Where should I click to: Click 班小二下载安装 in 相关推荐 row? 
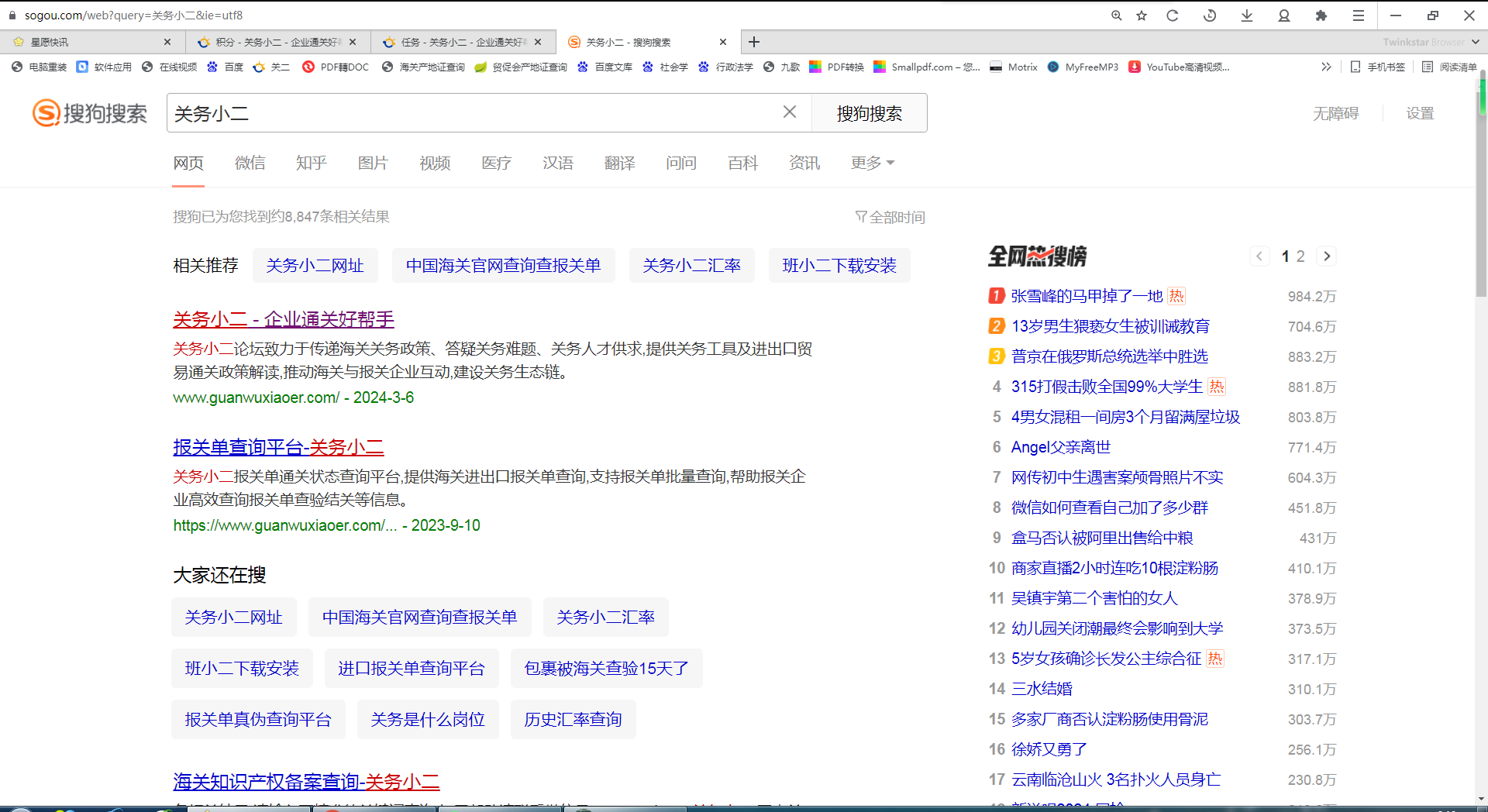[x=839, y=266]
